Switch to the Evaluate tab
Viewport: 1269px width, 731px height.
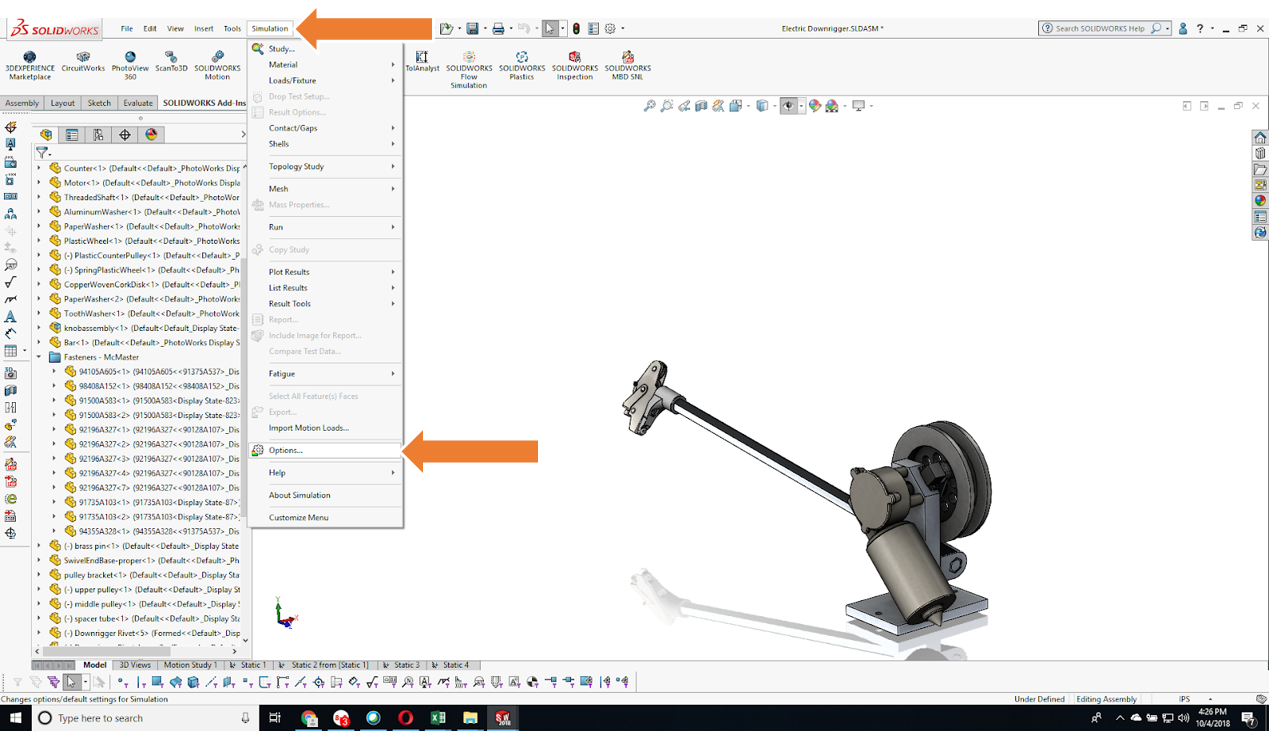pyautogui.click(x=138, y=103)
